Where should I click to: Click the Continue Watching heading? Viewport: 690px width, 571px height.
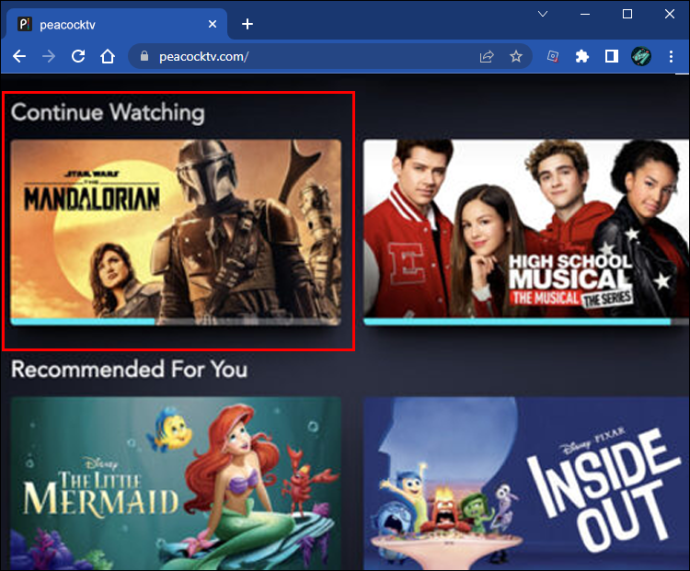(x=108, y=113)
